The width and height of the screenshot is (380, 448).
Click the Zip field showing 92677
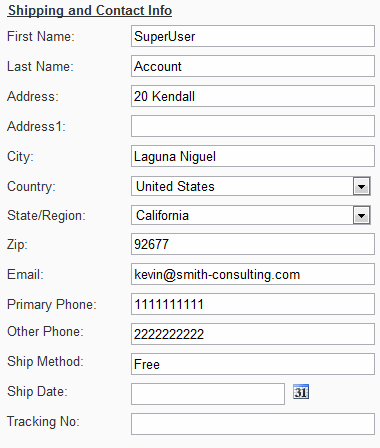pyautogui.click(x=253, y=244)
